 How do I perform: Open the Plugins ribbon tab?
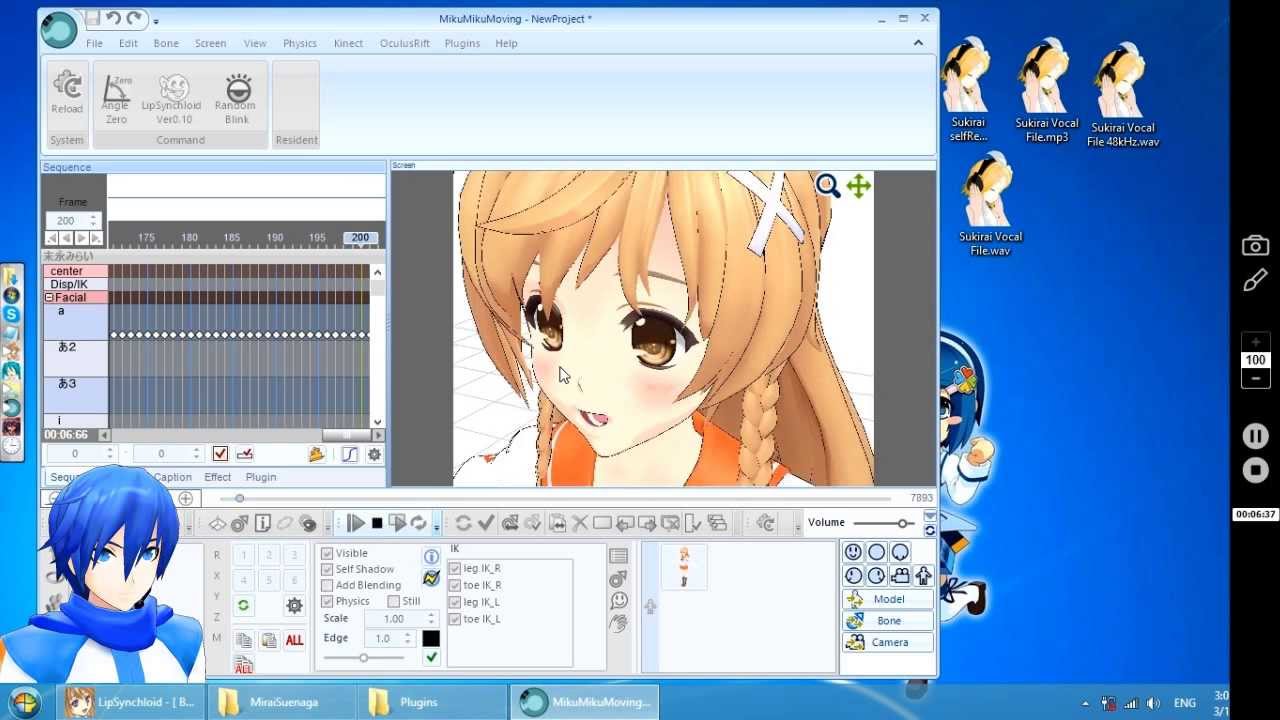pos(462,43)
